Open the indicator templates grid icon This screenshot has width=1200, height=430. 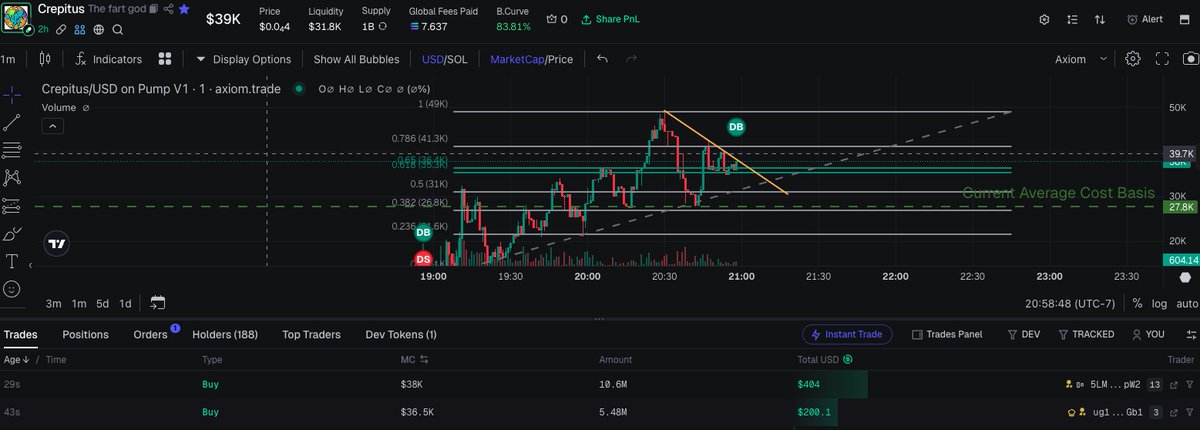165,59
